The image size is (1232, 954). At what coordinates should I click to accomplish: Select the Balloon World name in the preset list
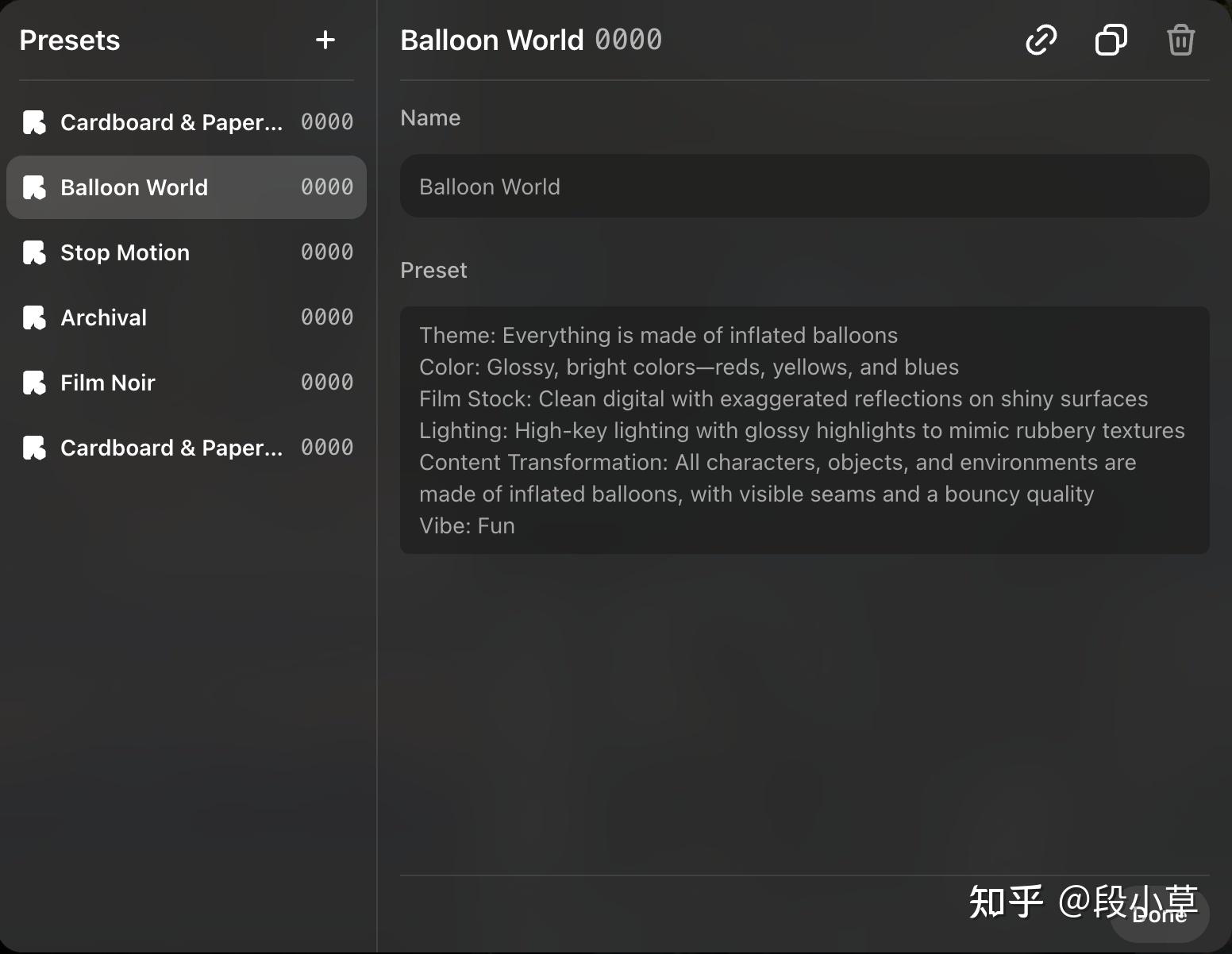click(134, 187)
